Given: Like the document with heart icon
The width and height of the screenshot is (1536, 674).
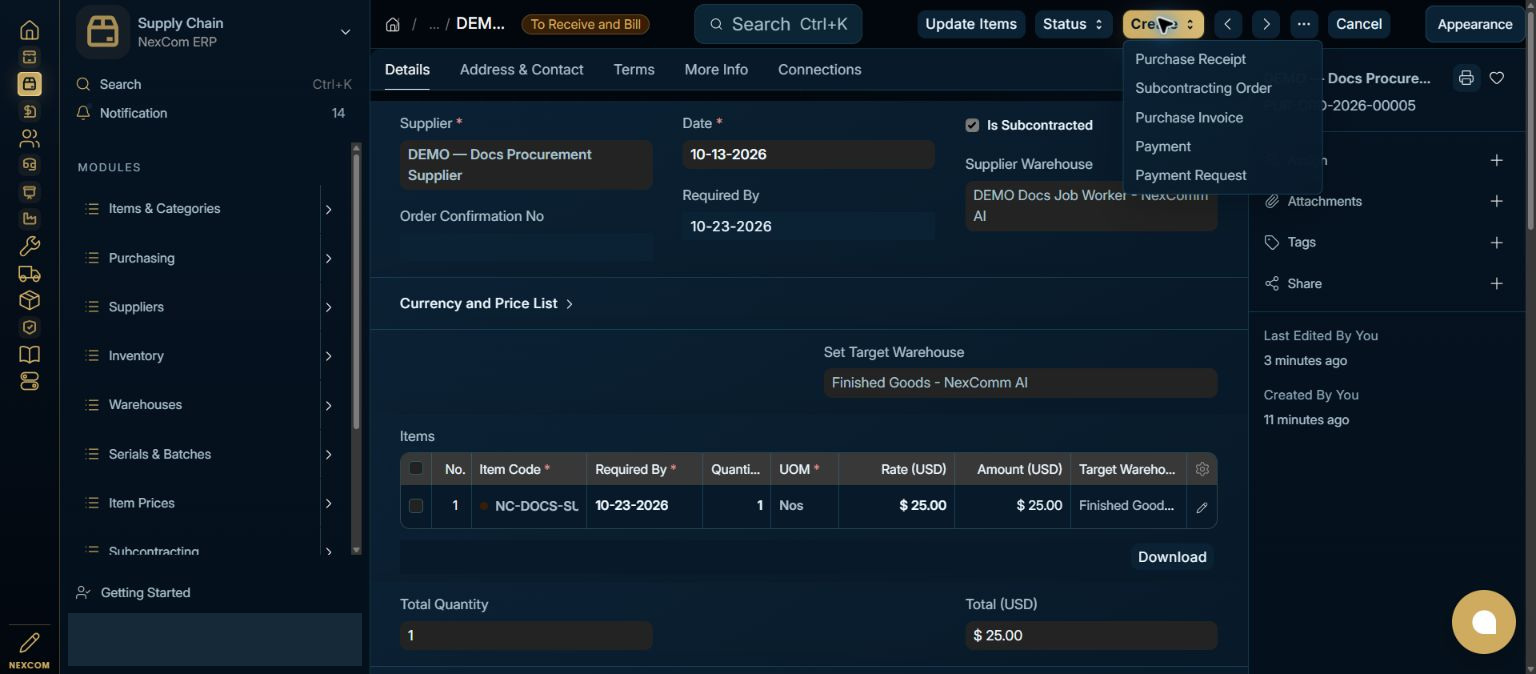Looking at the screenshot, I should [x=1497, y=78].
